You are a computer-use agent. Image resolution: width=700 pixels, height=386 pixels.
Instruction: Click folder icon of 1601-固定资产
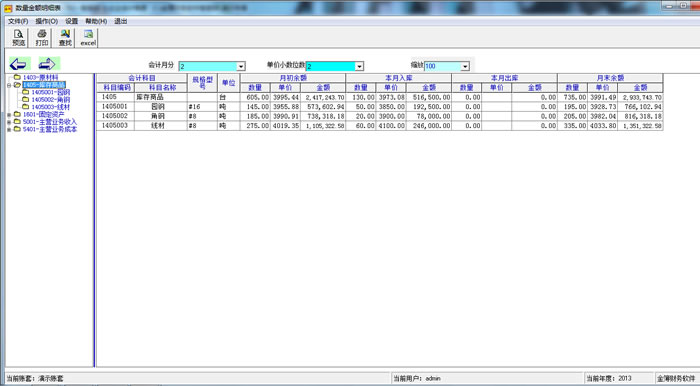point(17,114)
